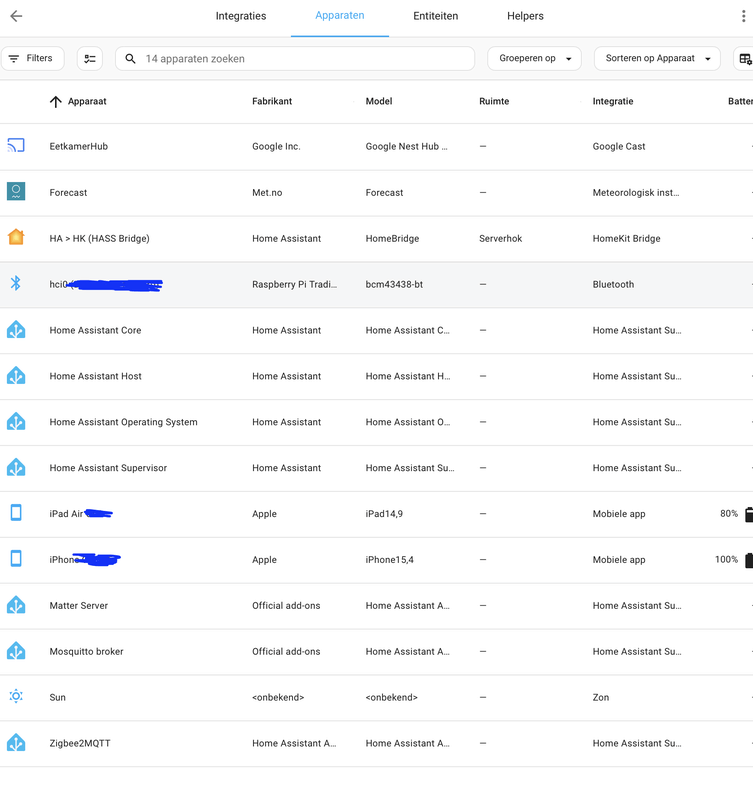Viewport: 753px width, 800px height.
Task: Click the Zon integration cell
Action: click(x=601, y=697)
